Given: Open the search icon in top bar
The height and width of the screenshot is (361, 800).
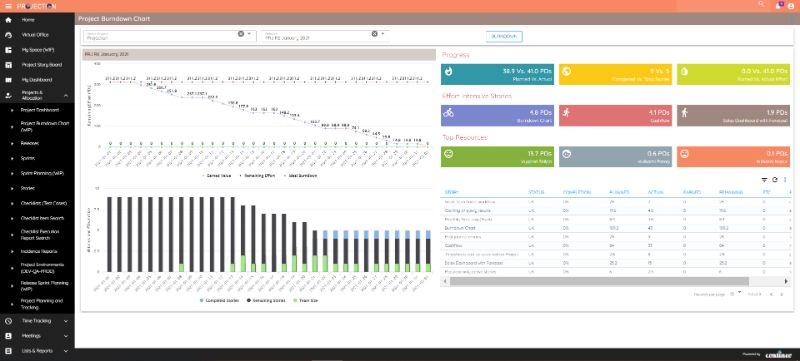Looking at the screenshot, I should click(762, 4).
